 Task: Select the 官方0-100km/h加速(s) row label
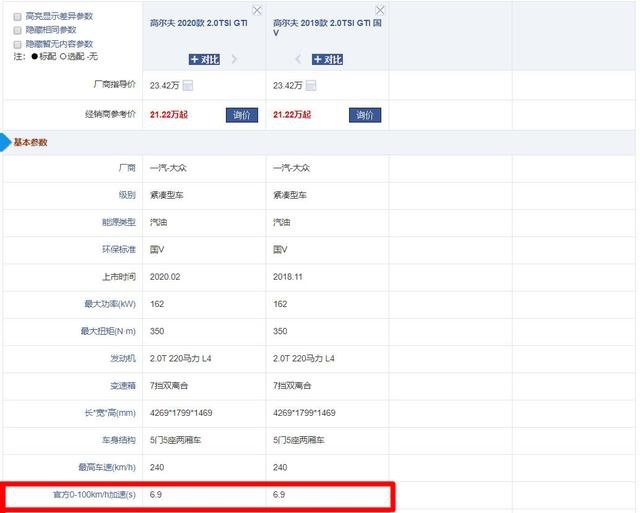(x=94, y=495)
